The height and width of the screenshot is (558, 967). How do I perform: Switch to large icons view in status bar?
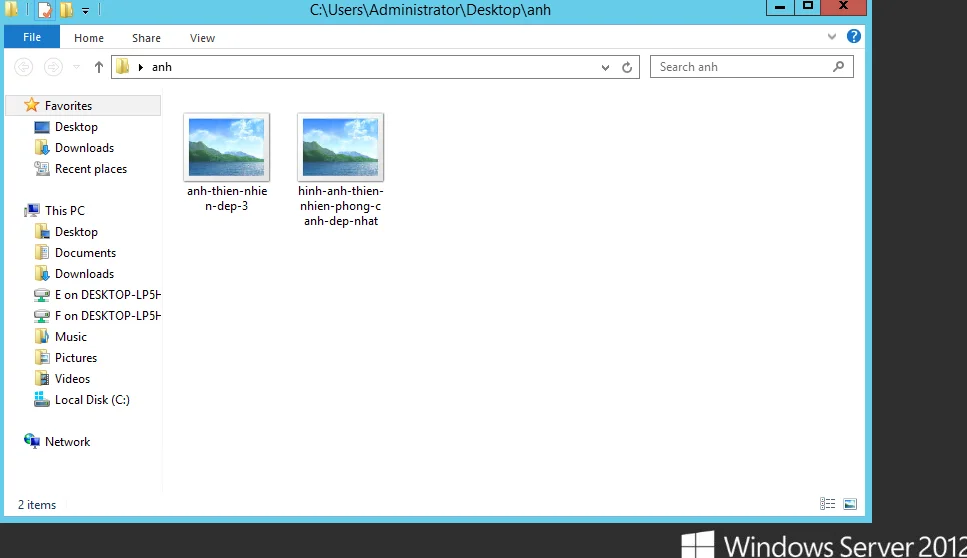(x=849, y=504)
